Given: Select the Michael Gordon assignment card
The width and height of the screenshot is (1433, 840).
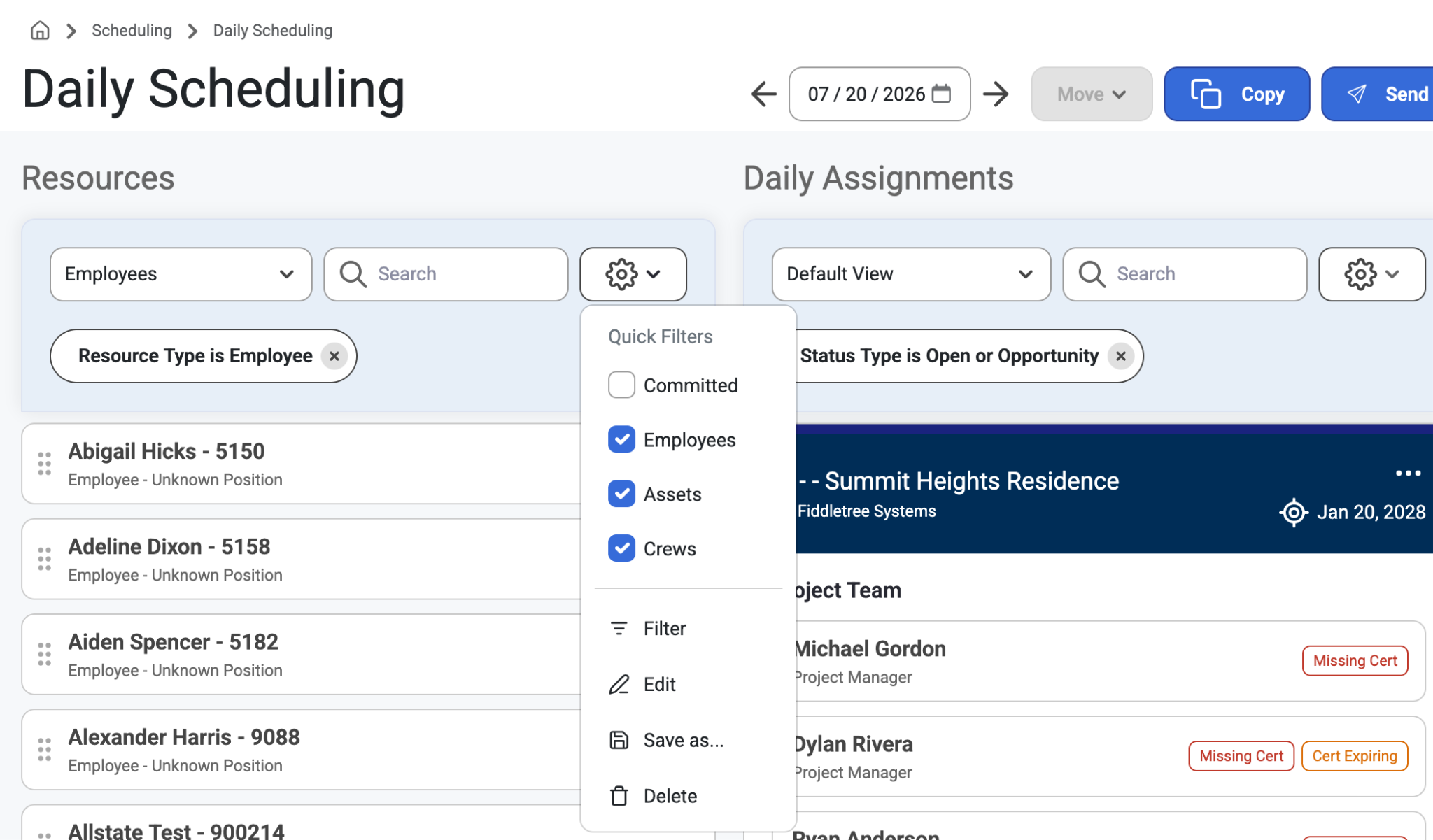Looking at the screenshot, I should tap(1110, 661).
